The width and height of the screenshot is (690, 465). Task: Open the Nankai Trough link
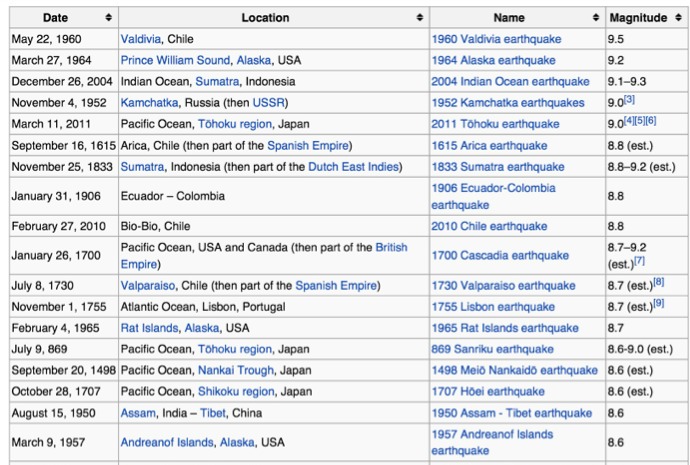[x=236, y=369]
